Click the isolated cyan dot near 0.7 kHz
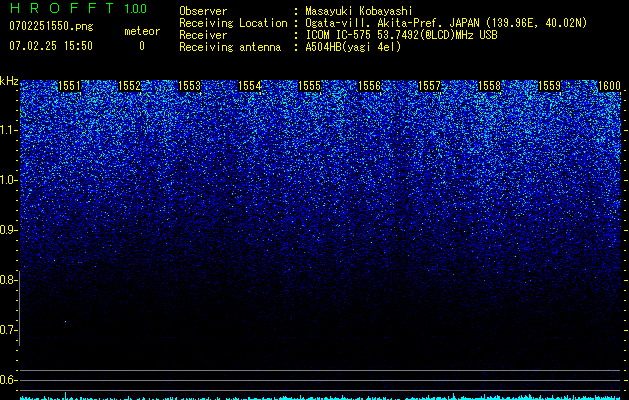The width and height of the screenshot is (629, 400). point(65,321)
